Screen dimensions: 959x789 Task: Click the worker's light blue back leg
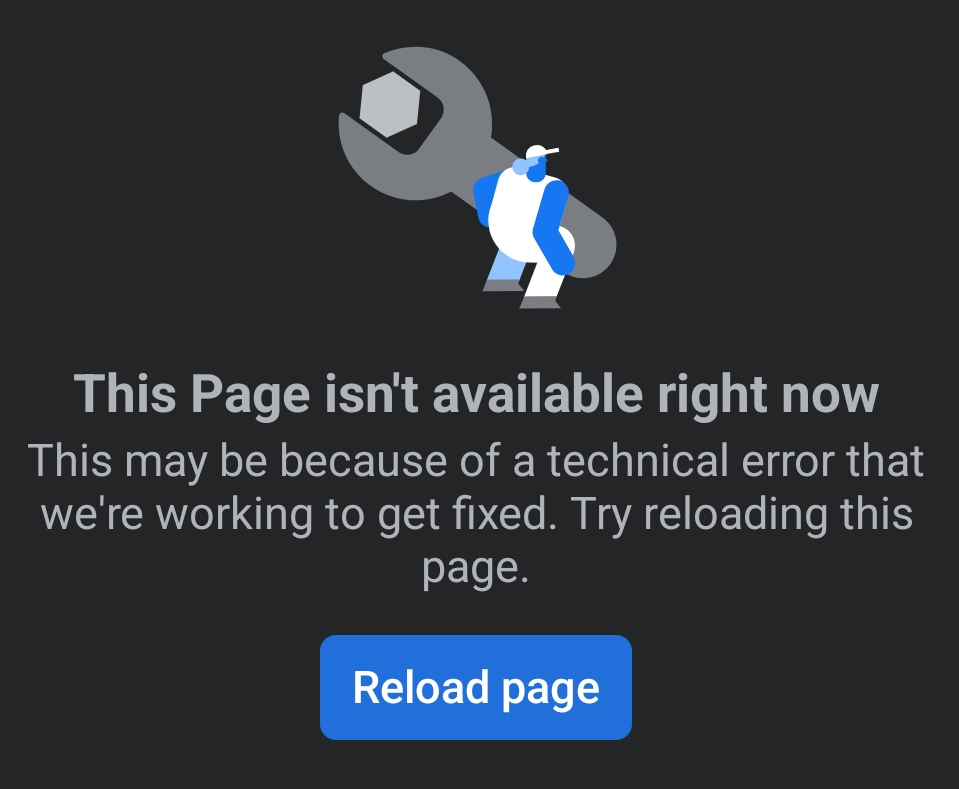[x=506, y=265]
